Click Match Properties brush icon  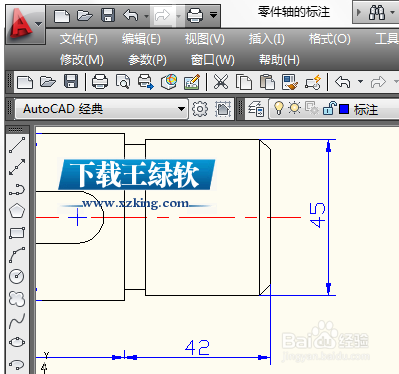[290, 82]
